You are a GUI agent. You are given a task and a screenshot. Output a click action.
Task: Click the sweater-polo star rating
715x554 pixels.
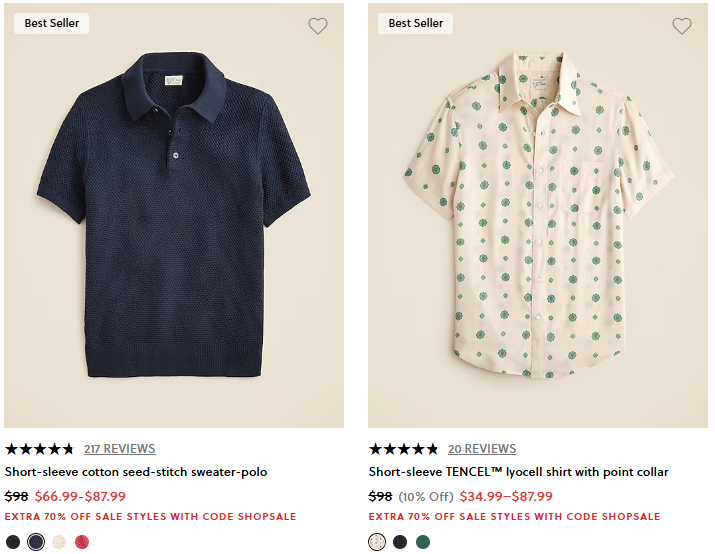click(40, 449)
